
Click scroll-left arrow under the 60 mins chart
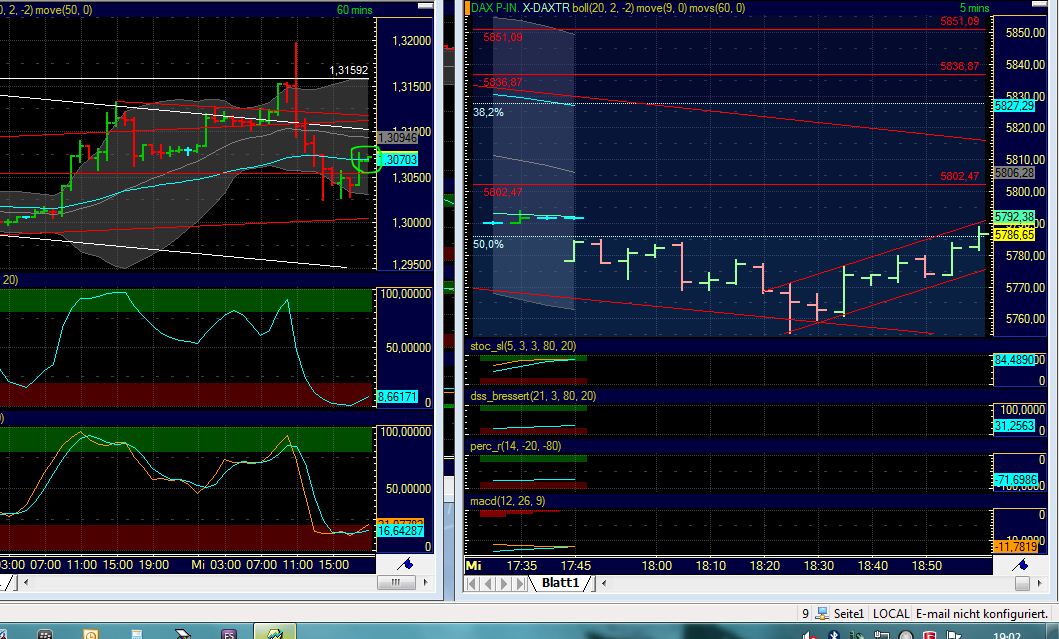pyautogui.click(x=26, y=582)
